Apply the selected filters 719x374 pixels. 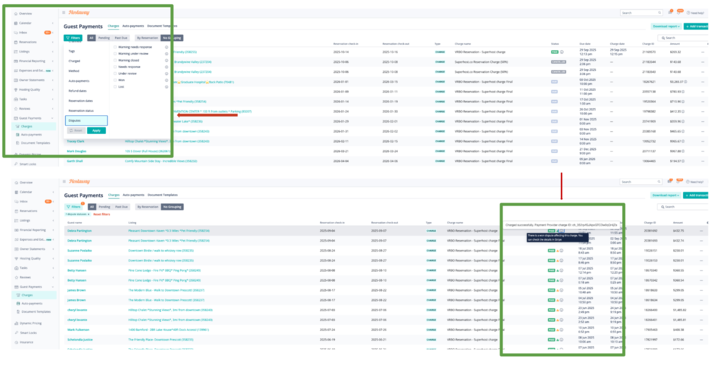96,131
